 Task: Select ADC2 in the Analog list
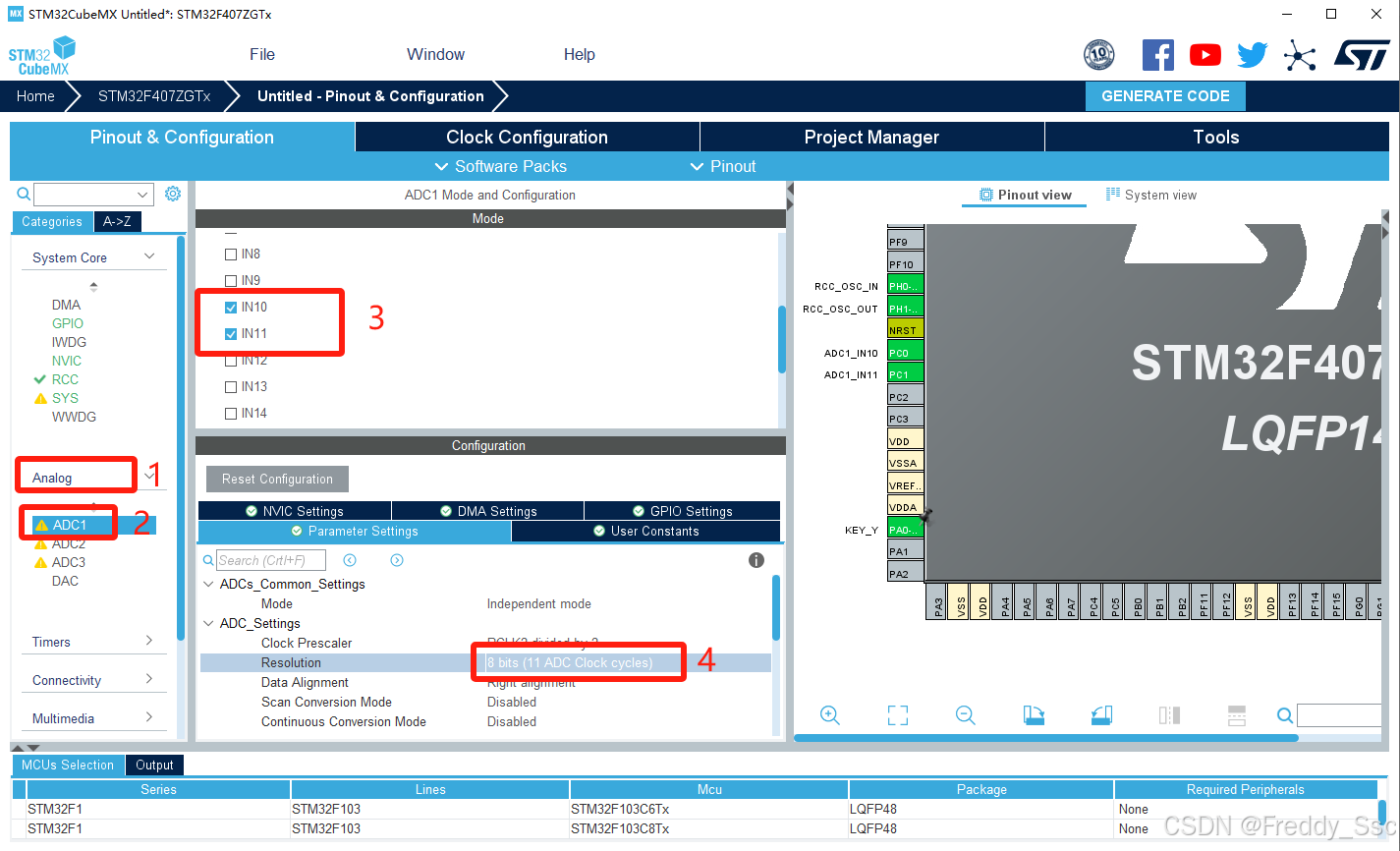(69, 543)
